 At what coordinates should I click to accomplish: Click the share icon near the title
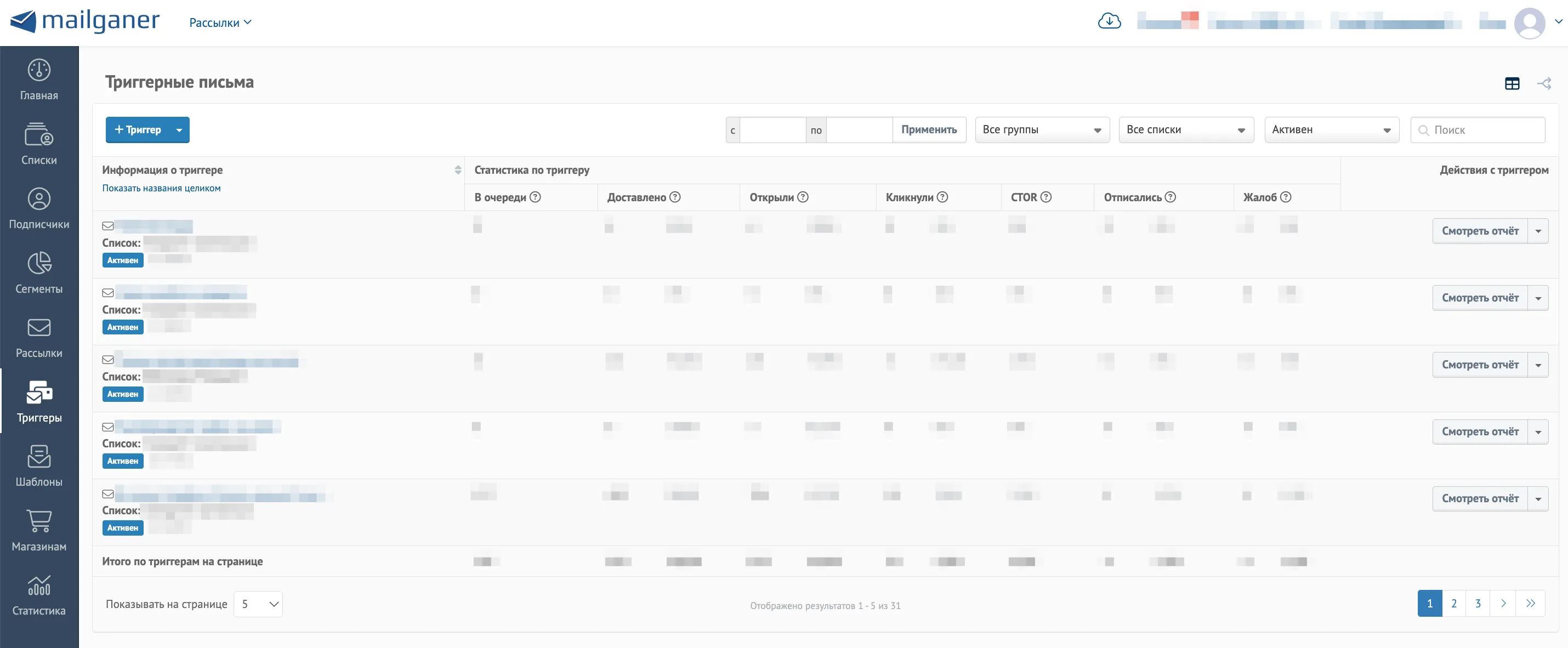(x=1544, y=83)
